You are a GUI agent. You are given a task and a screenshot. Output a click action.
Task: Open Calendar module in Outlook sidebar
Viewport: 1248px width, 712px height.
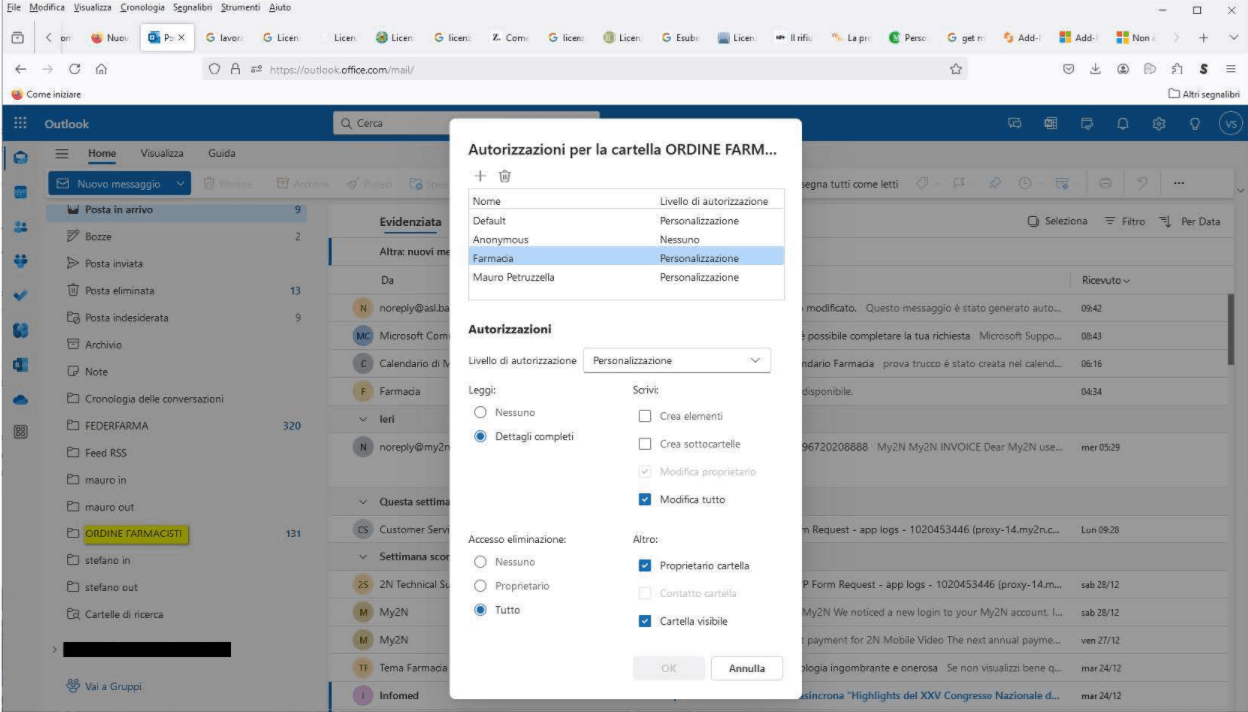21,192
